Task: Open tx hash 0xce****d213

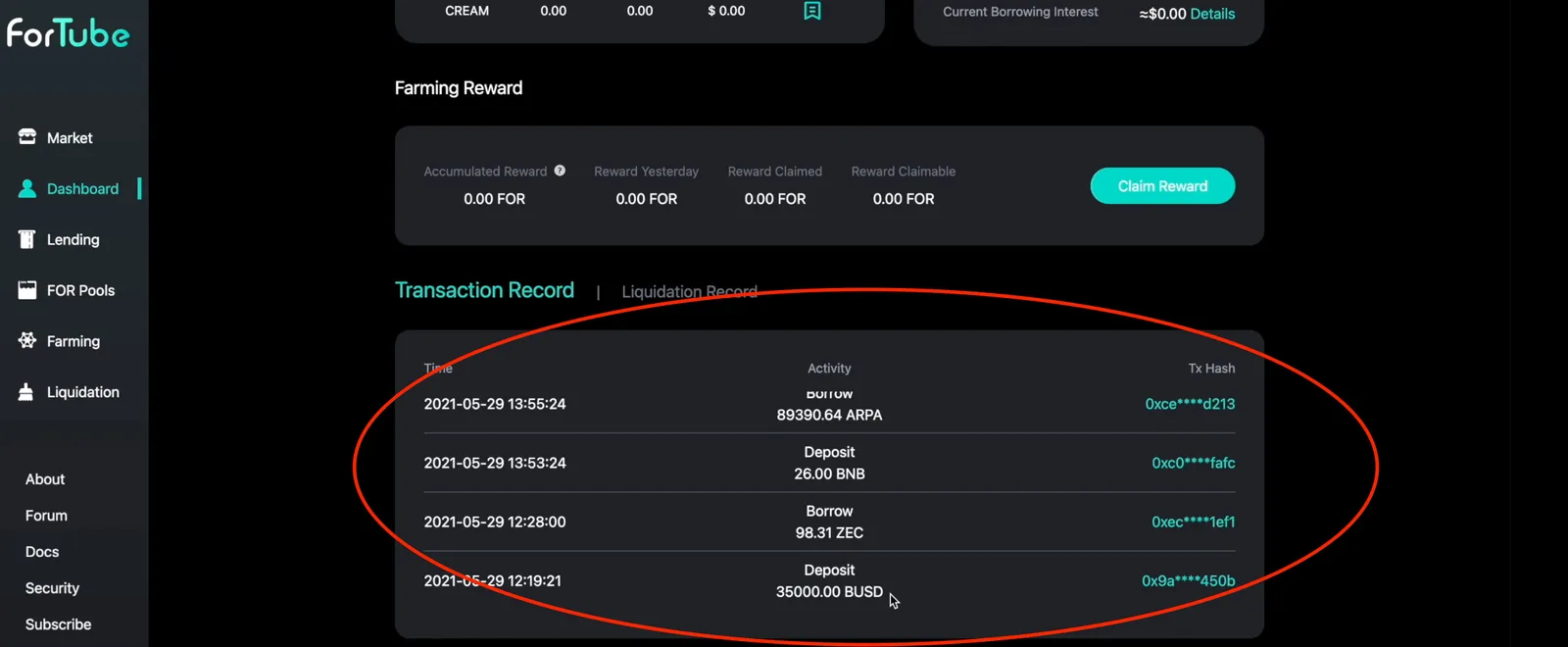Action: point(1190,404)
